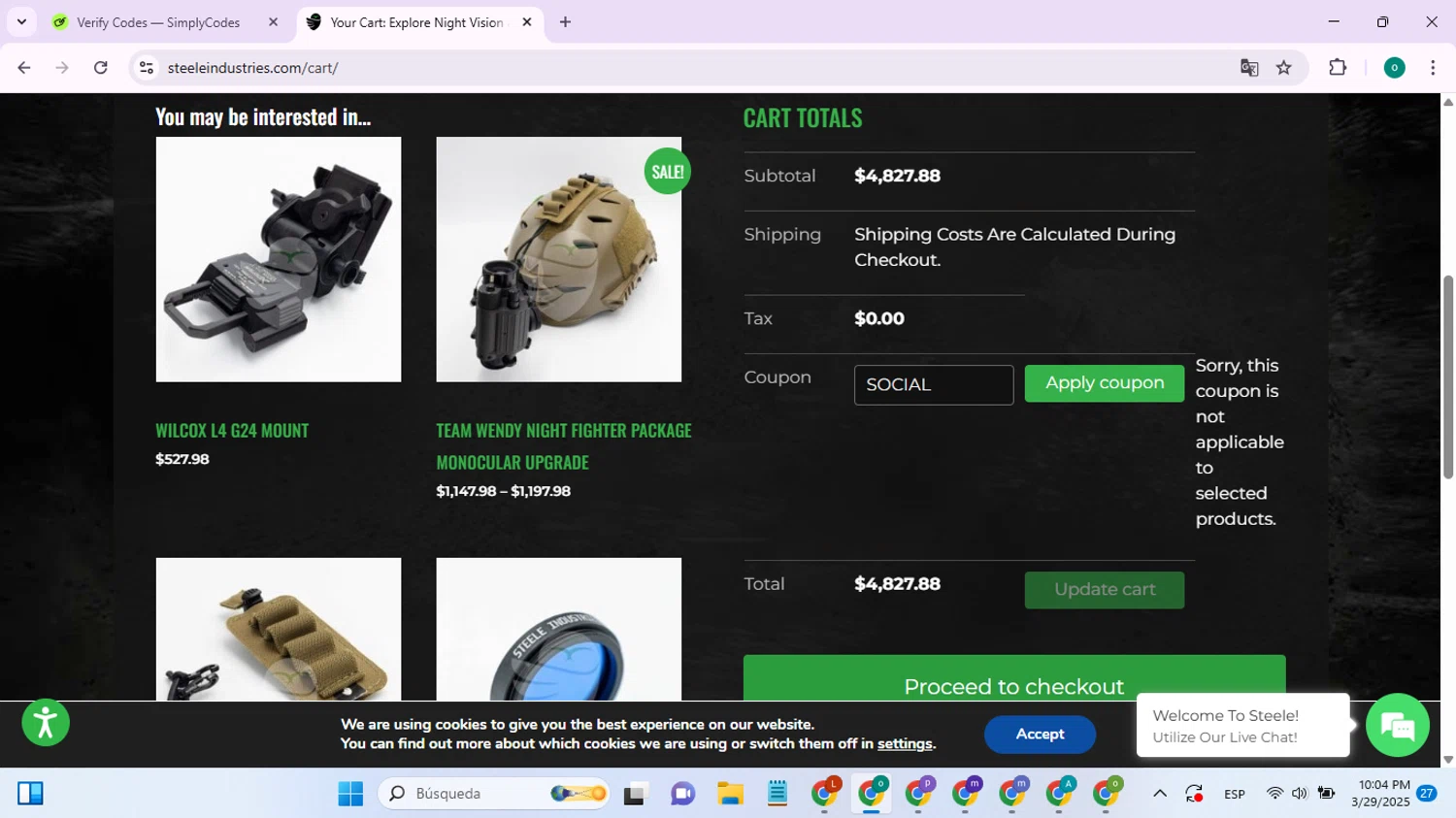
Task: Open File Explorer from the taskbar
Action: 730,794
